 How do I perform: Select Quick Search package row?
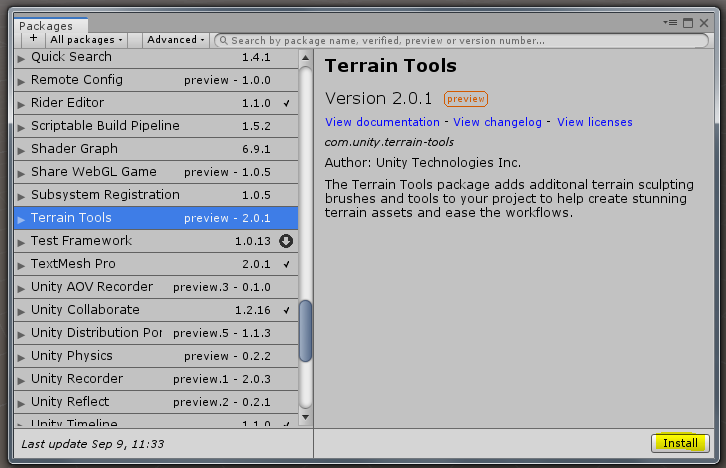(x=156, y=57)
